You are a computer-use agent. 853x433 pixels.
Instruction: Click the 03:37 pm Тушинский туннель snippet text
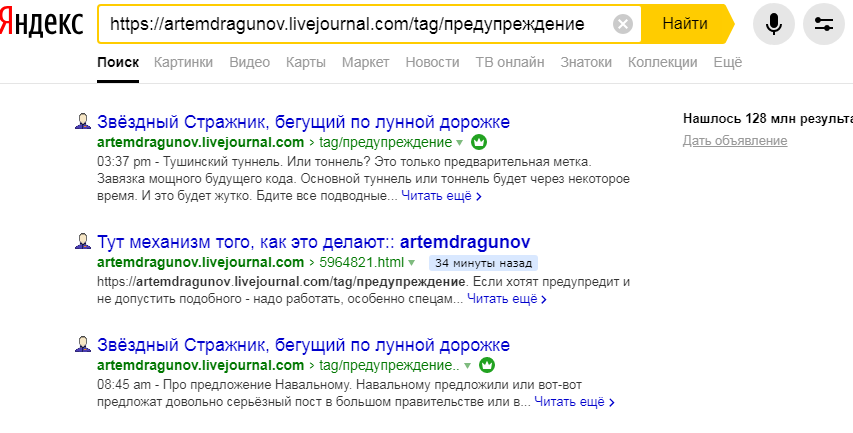click(363, 178)
